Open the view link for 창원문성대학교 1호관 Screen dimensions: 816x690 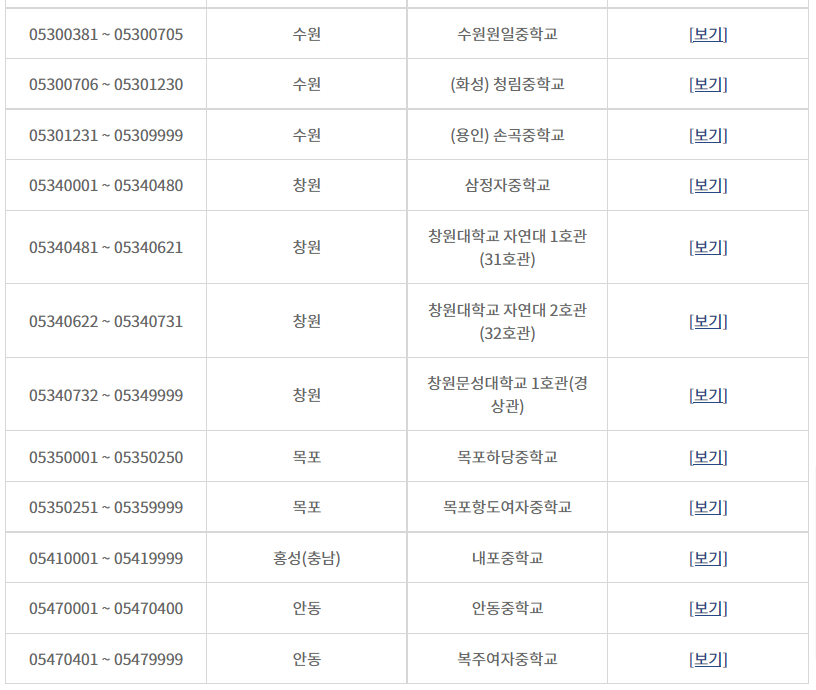point(709,394)
